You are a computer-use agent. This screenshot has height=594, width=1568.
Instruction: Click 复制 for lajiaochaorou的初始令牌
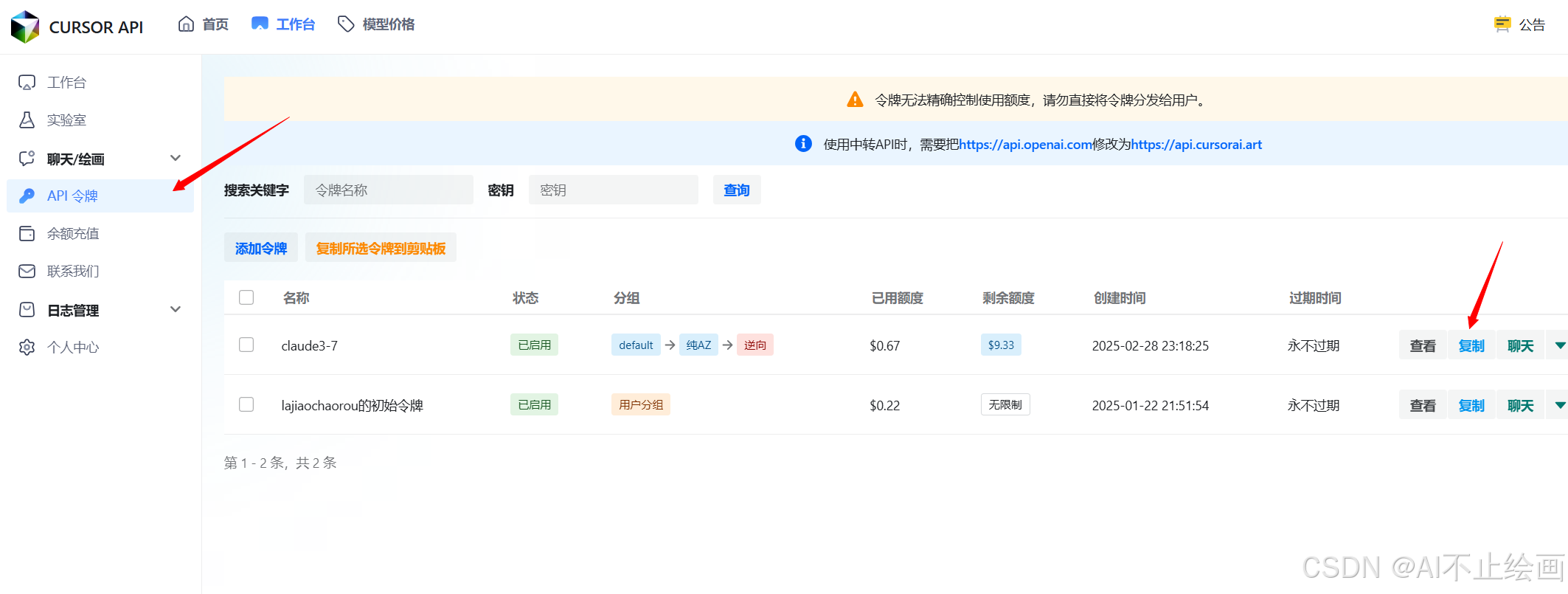1471,405
